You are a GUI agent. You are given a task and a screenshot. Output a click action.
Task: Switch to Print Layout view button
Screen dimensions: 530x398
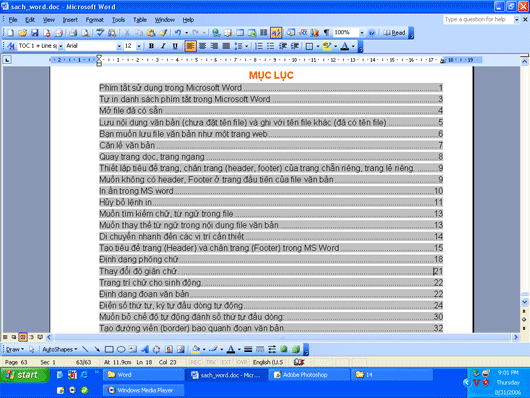tap(22, 337)
